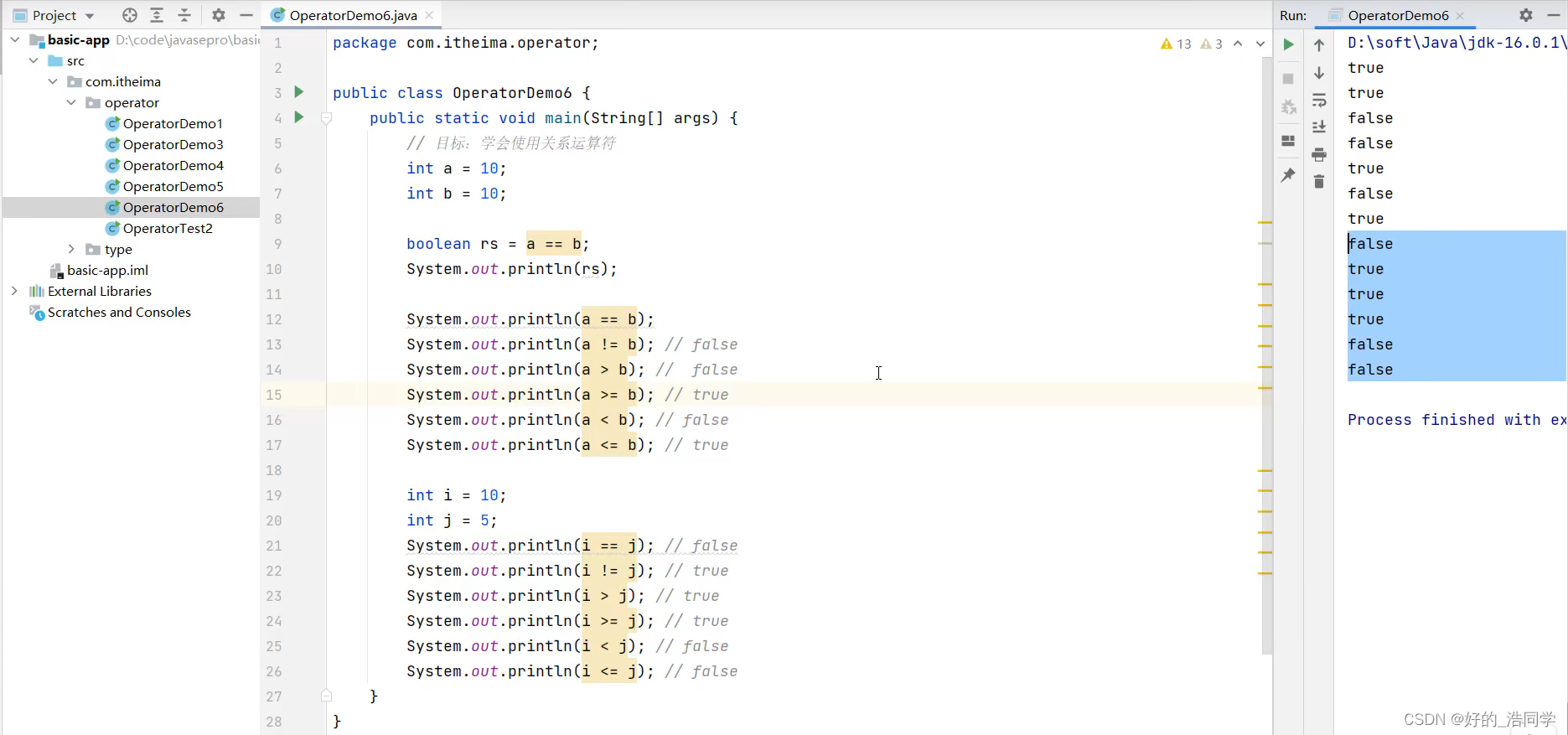Click the Collapse All icon in Project toolbar
Screen dimensions: 1568x735
point(184,15)
